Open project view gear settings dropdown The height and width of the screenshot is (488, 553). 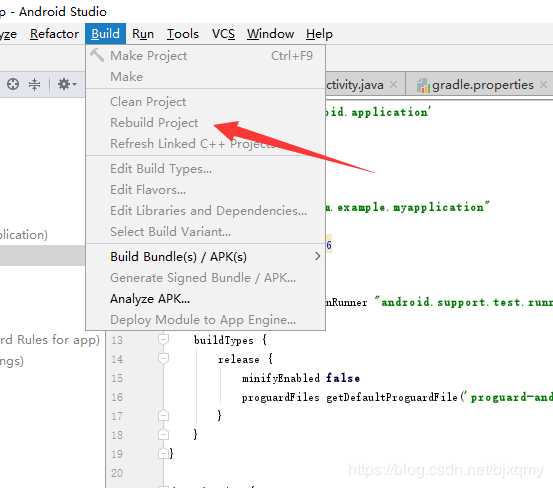67,84
